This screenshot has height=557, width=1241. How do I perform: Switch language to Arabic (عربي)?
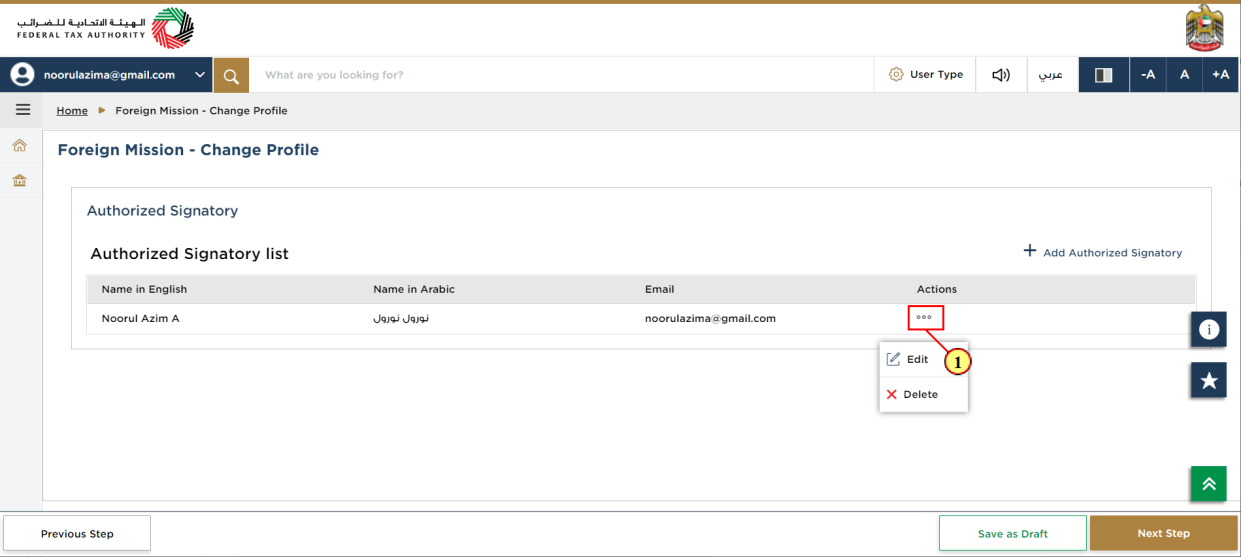coord(1051,75)
